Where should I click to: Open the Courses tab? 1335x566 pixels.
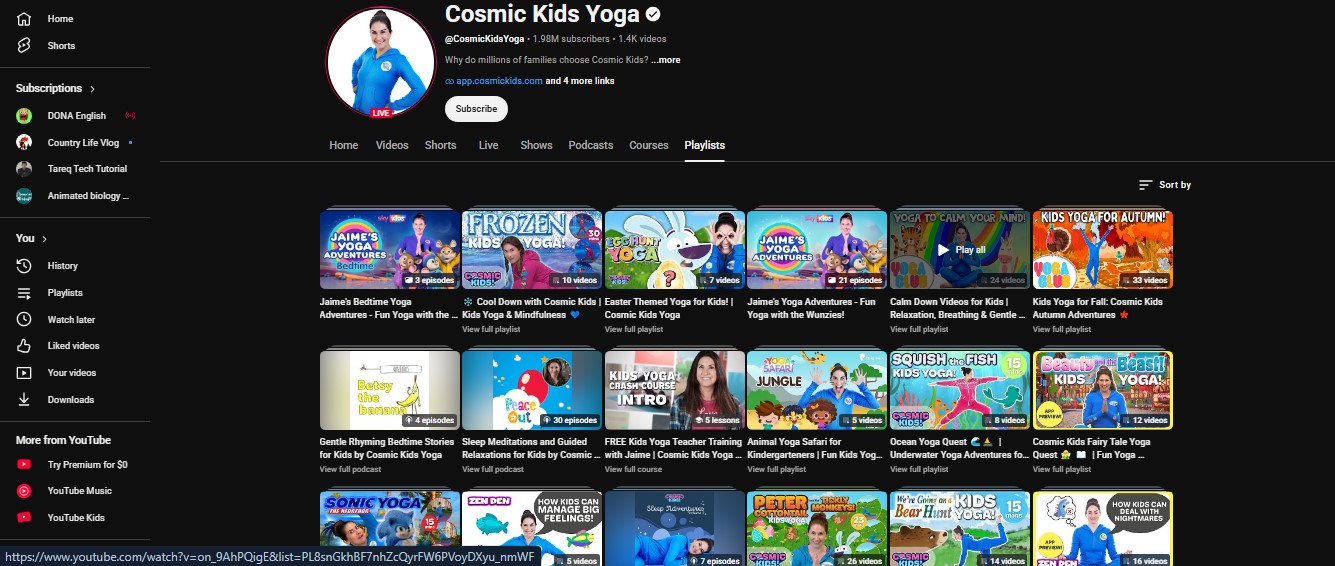click(649, 145)
